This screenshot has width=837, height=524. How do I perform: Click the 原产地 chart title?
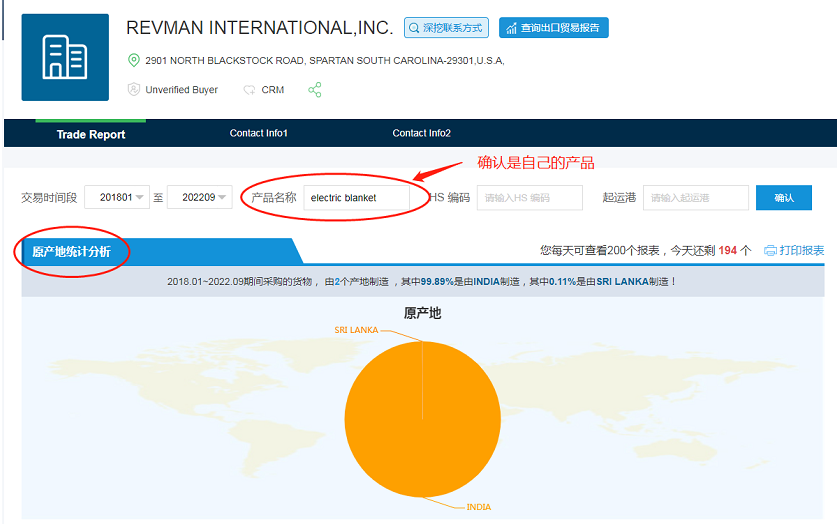[x=422, y=313]
